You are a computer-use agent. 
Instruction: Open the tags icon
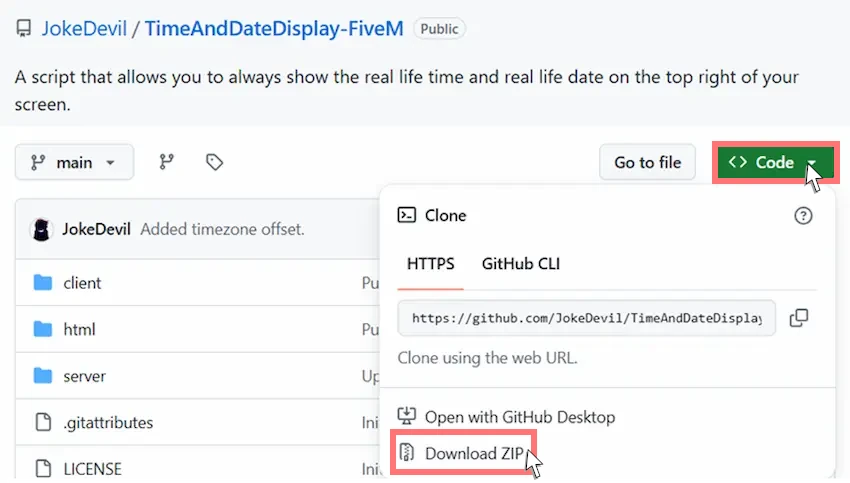click(x=214, y=162)
